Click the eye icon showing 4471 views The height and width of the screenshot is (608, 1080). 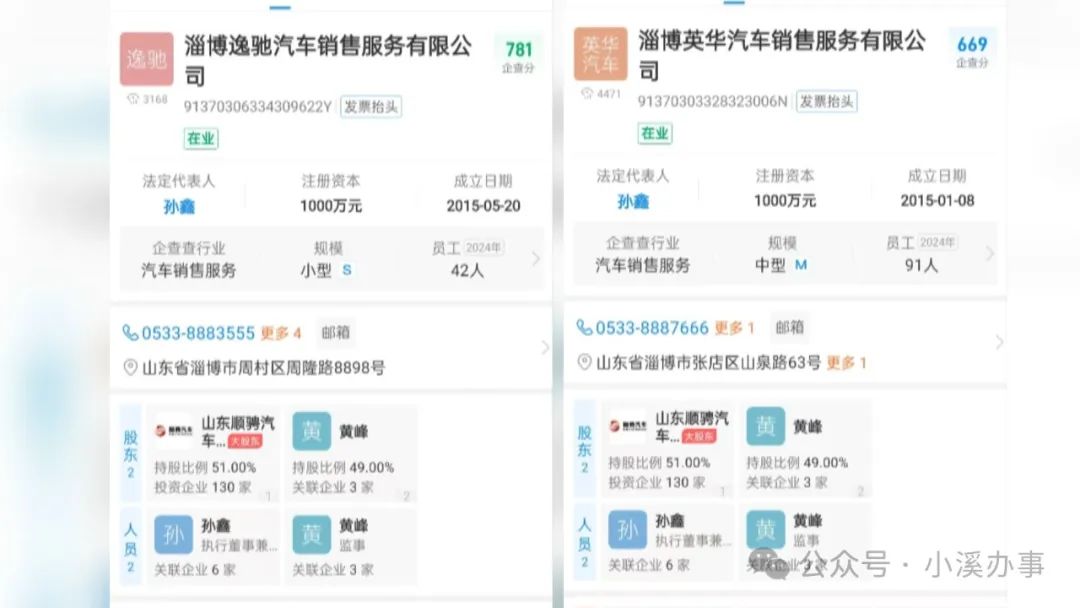(587, 94)
